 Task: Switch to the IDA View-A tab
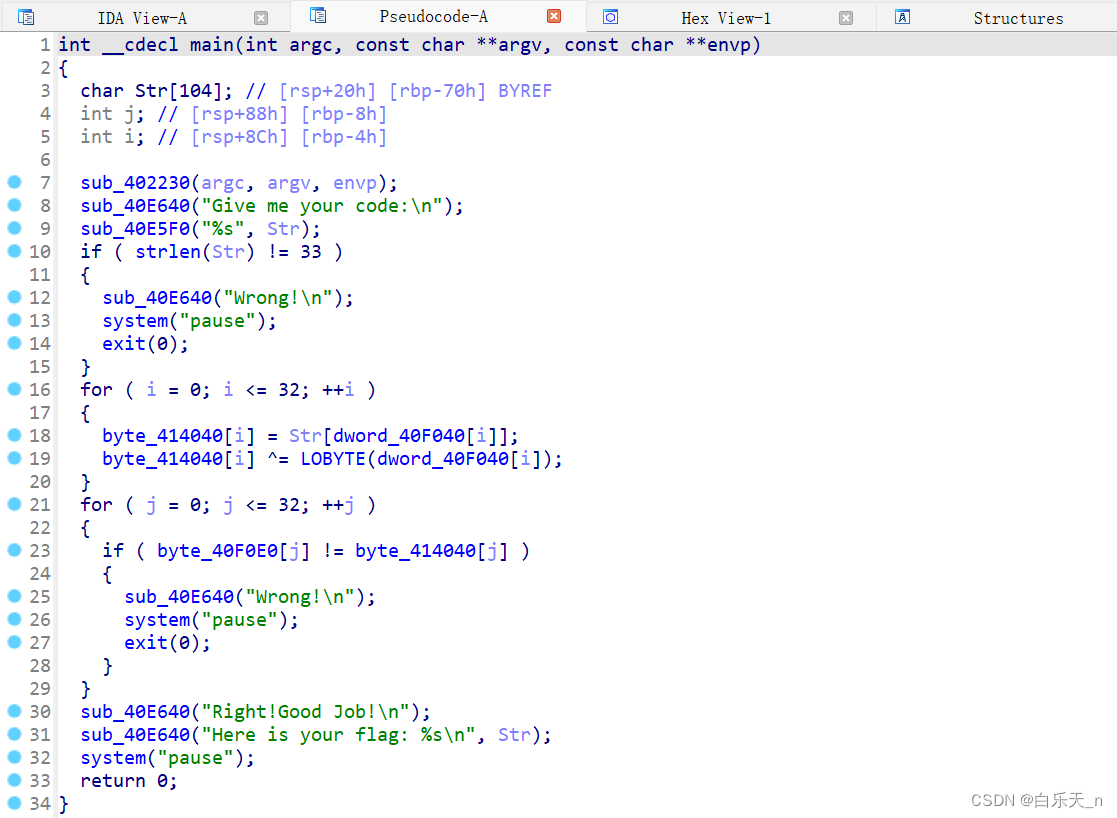[x=142, y=18]
